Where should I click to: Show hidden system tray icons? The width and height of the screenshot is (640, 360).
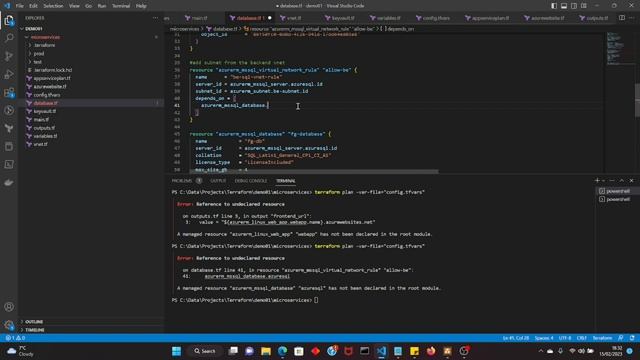[541, 351]
